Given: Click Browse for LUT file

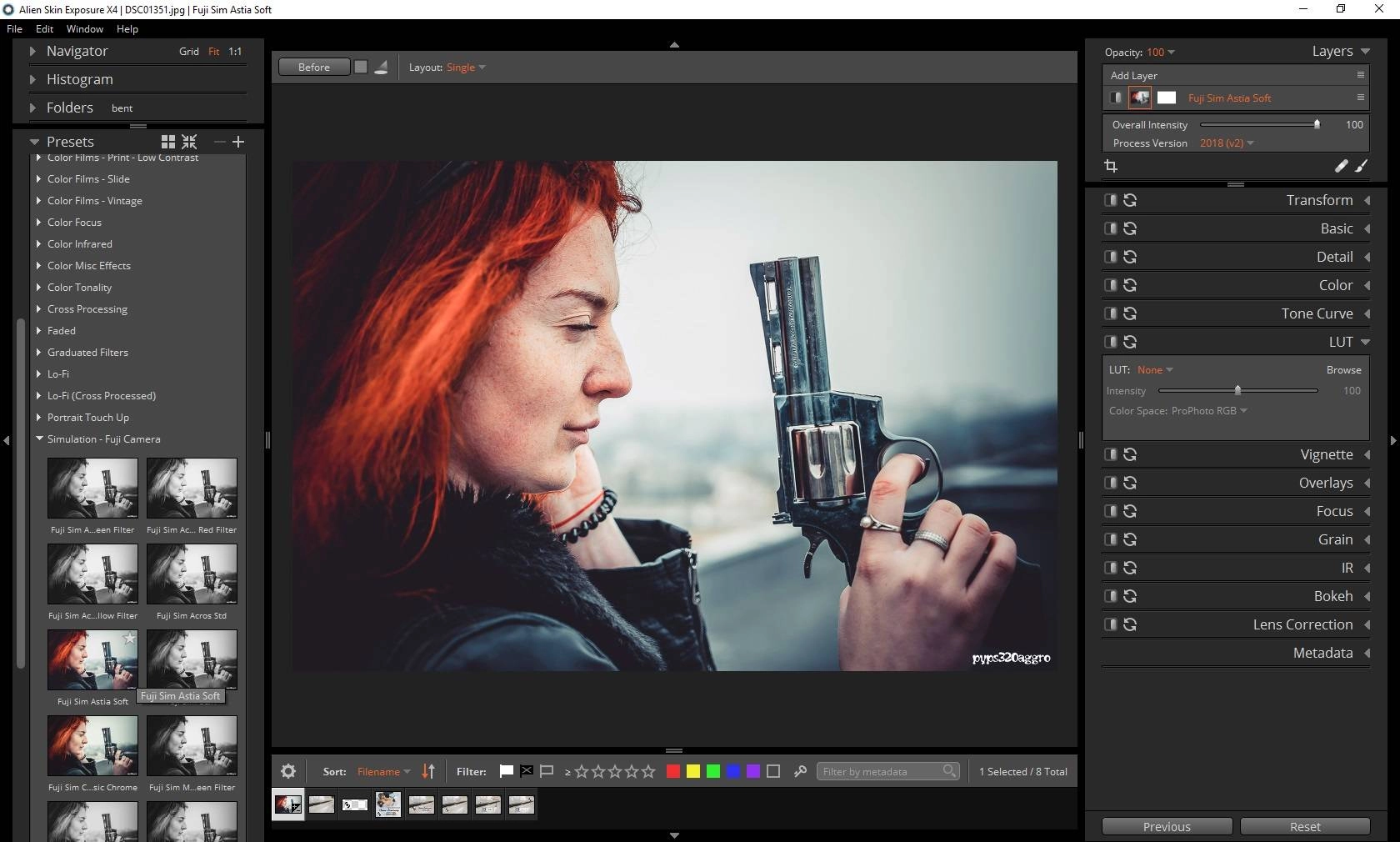Looking at the screenshot, I should [x=1344, y=370].
